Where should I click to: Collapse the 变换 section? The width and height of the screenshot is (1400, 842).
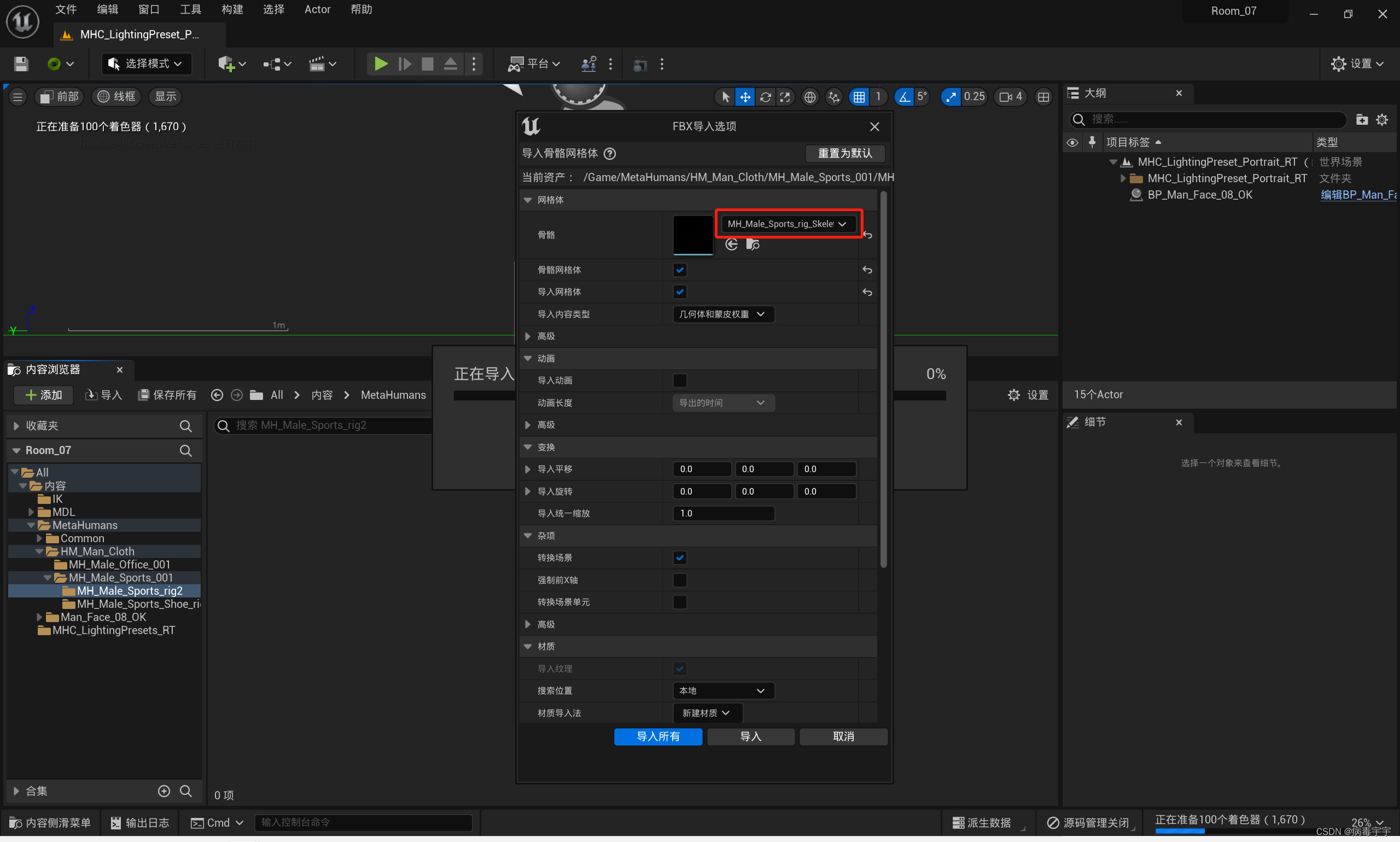tap(528, 447)
